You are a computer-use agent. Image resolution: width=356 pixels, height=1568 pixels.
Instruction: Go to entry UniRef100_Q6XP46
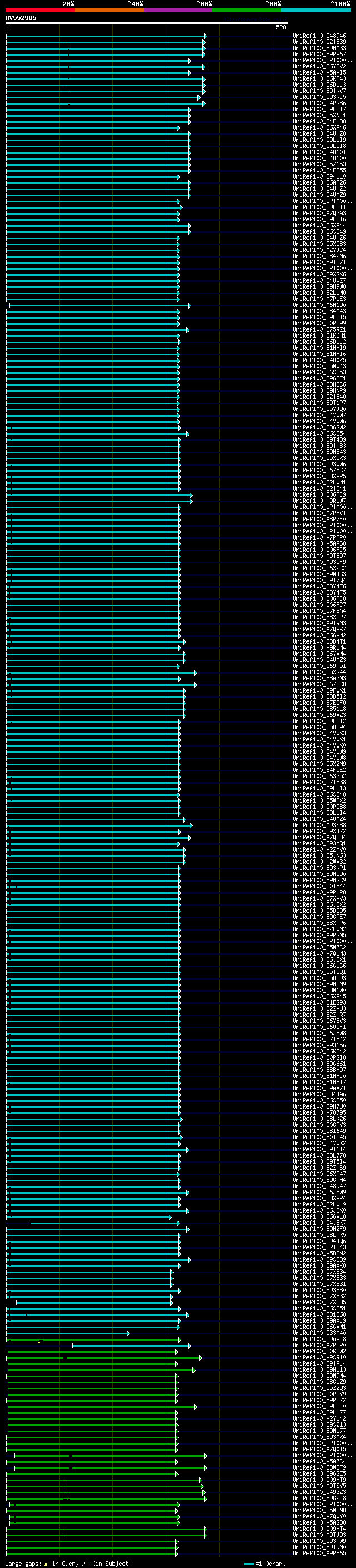[319, 128]
